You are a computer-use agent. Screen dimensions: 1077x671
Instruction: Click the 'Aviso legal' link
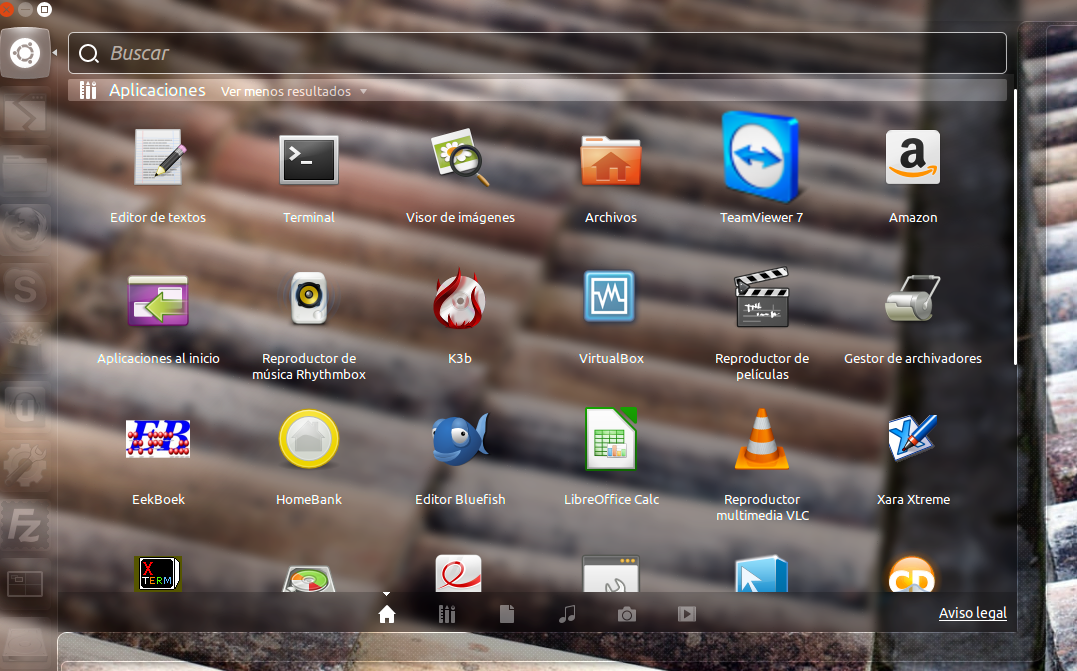coord(972,613)
